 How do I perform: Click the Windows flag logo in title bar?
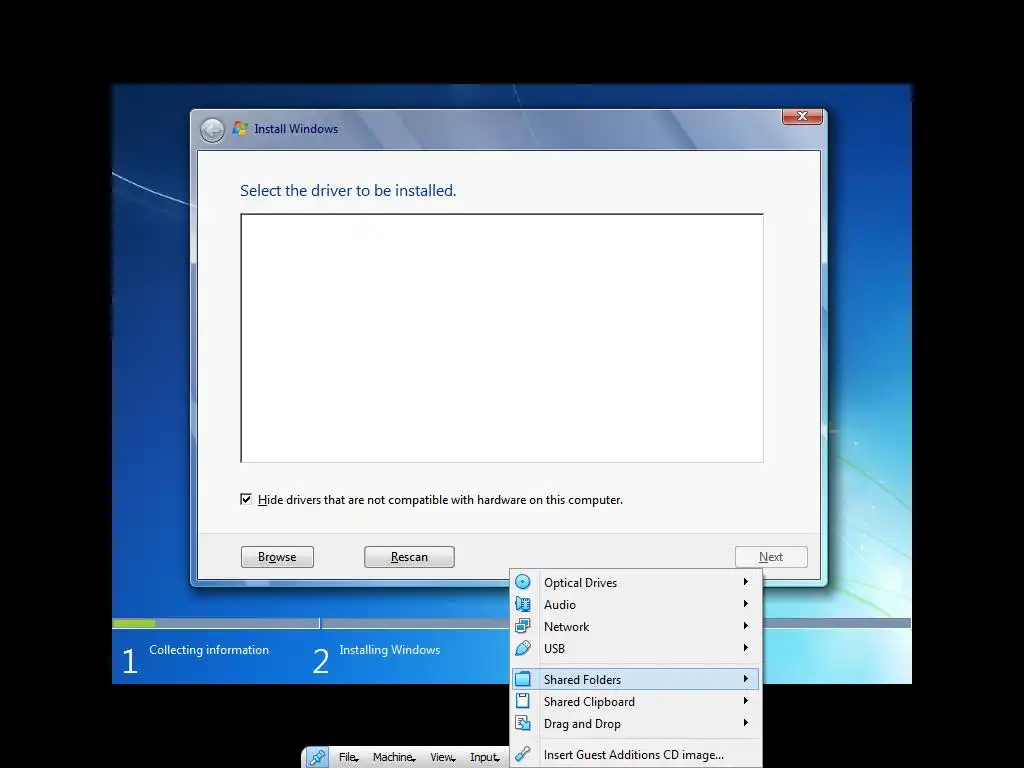point(240,128)
